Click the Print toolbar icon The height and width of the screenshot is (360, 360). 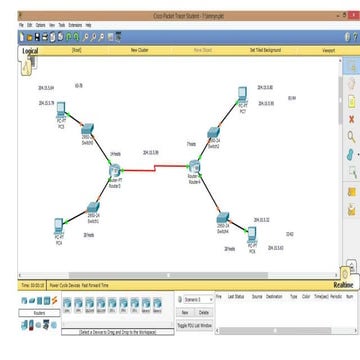pyautogui.click(x=45, y=37)
